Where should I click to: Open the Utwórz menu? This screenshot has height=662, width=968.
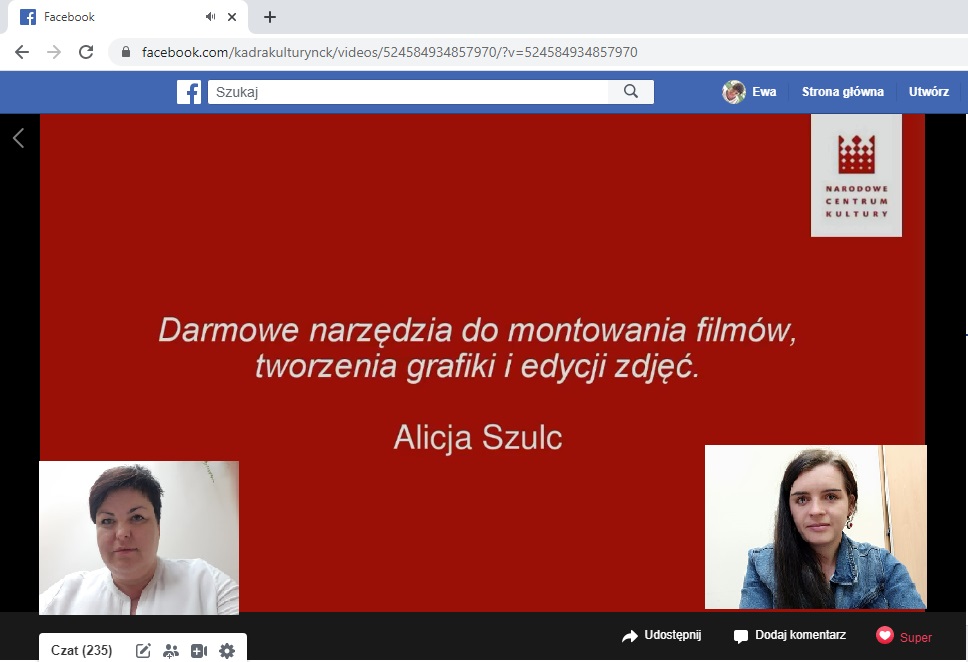coord(928,92)
